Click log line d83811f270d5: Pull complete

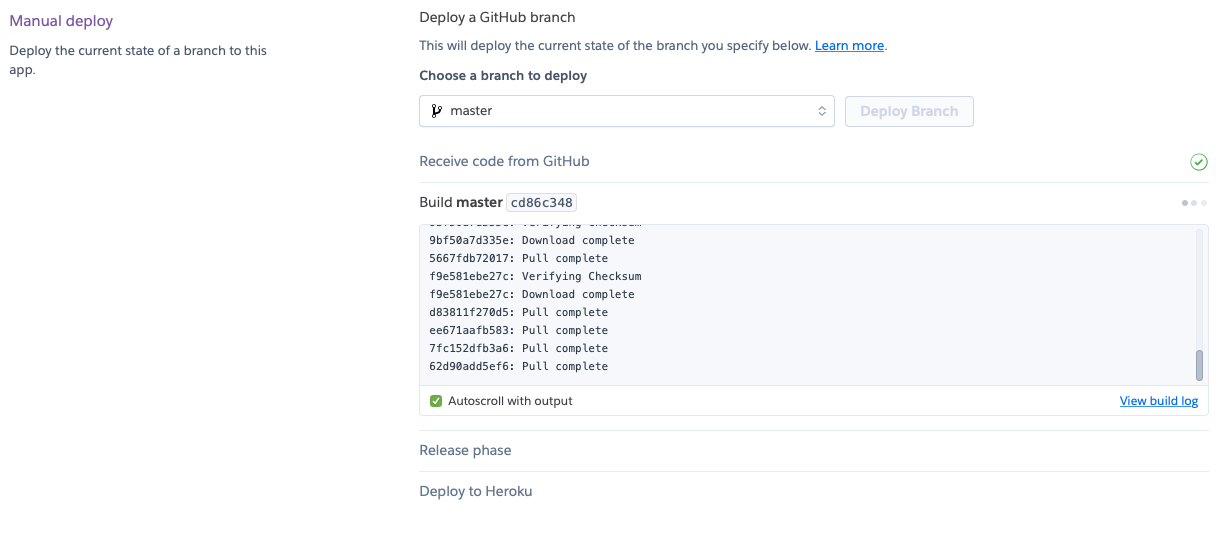click(x=518, y=313)
